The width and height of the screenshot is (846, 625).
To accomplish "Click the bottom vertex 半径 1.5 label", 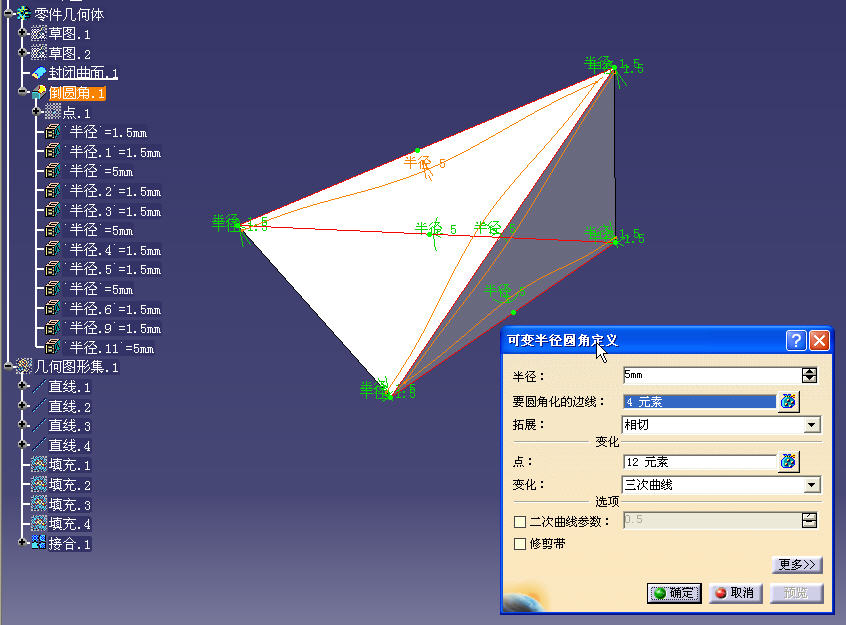I will (x=388, y=390).
